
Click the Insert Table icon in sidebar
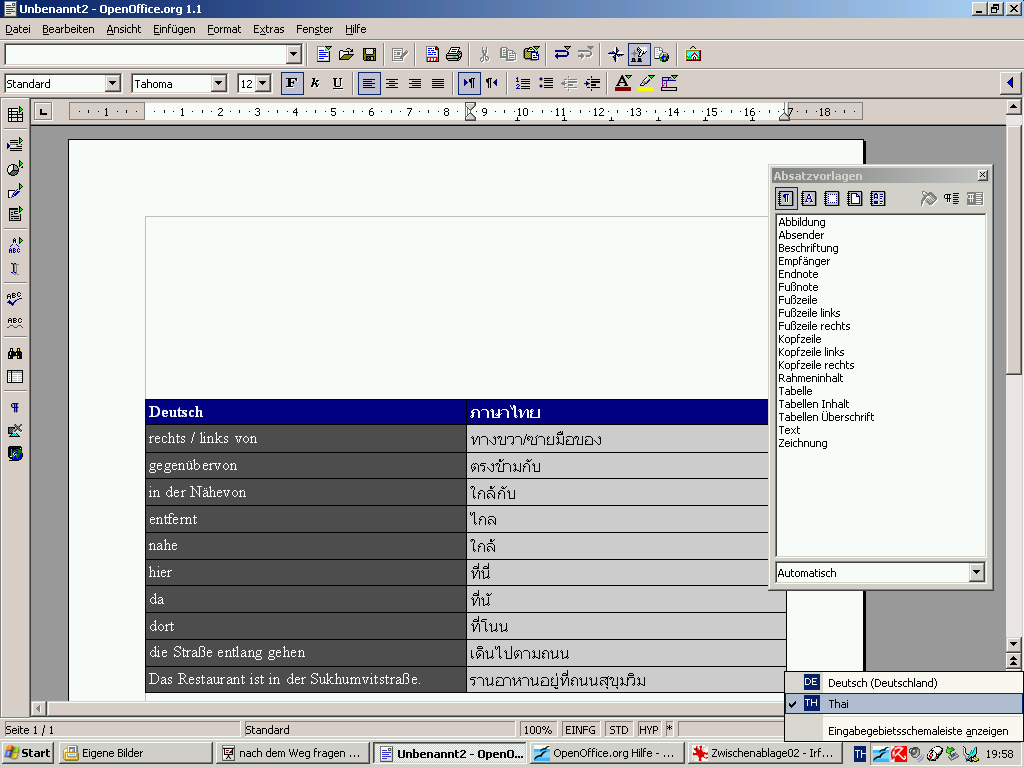15,115
